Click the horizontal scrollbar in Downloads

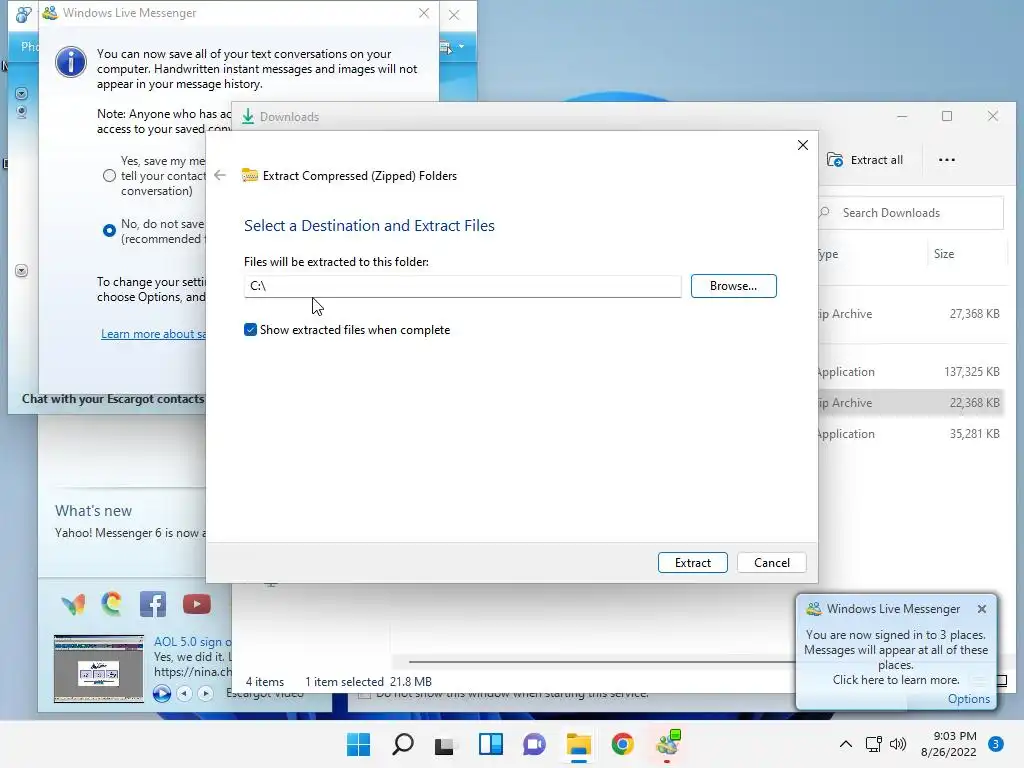tap(601, 662)
